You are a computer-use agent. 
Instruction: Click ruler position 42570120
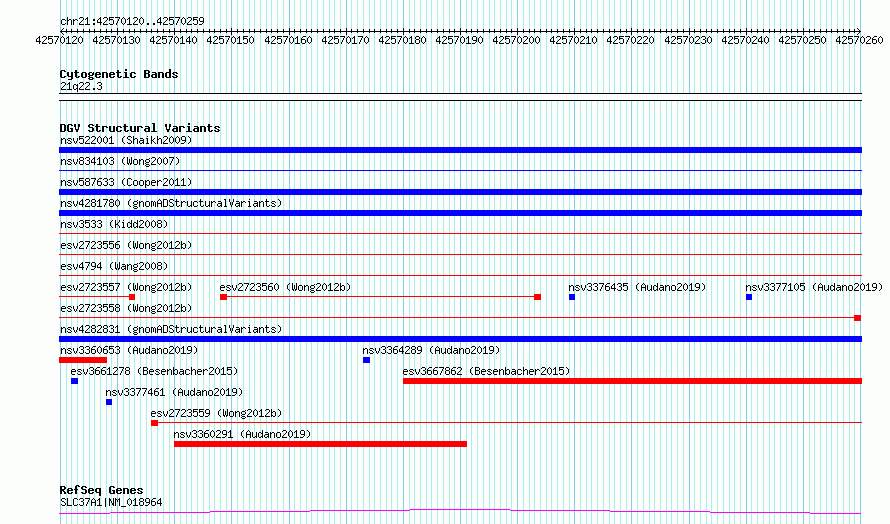point(60,40)
